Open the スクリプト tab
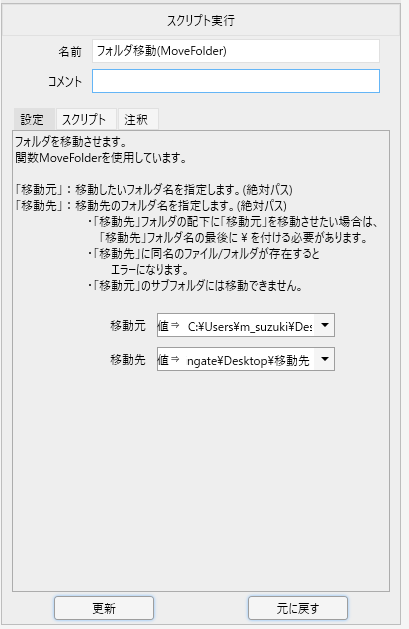This screenshot has height=629, width=409. (x=86, y=119)
